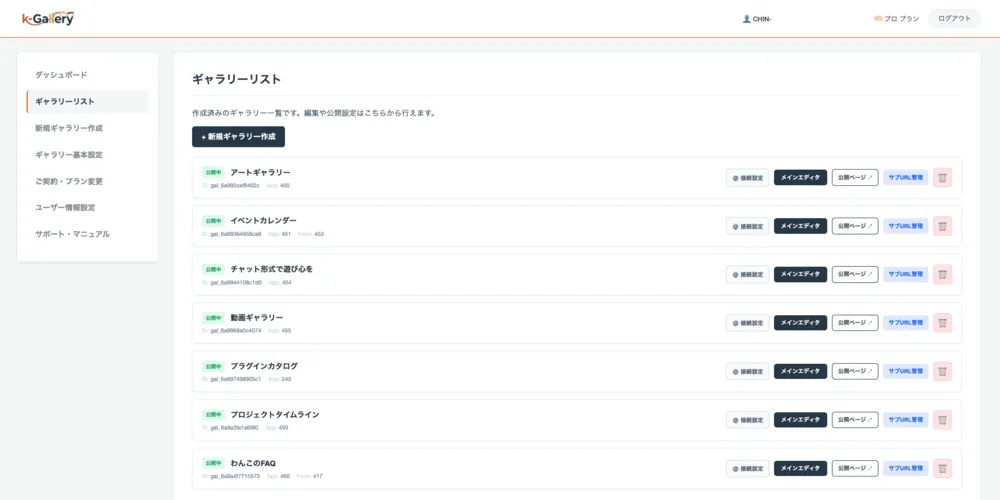Delete the イベントカレンダー gallery with trash icon
This screenshot has height=500, width=1000.
tap(942, 226)
